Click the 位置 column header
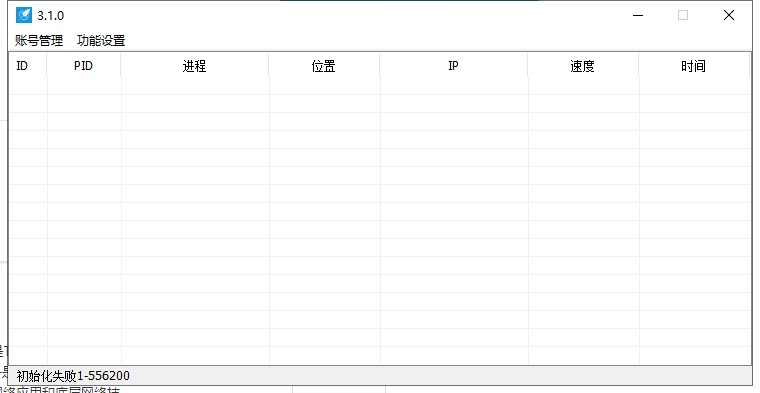The image size is (760, 393). (x=324, y=65)
